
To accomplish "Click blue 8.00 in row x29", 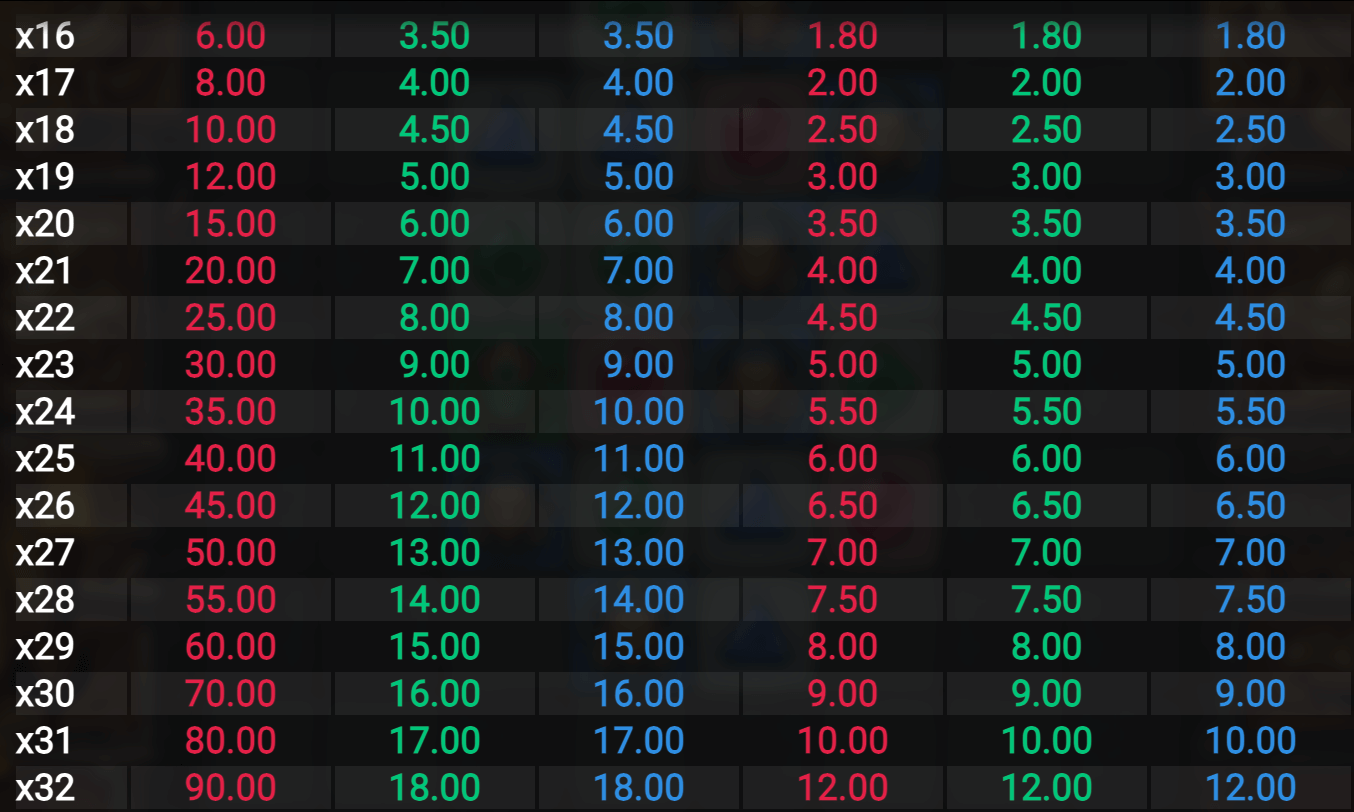I will coord(1251,647).
